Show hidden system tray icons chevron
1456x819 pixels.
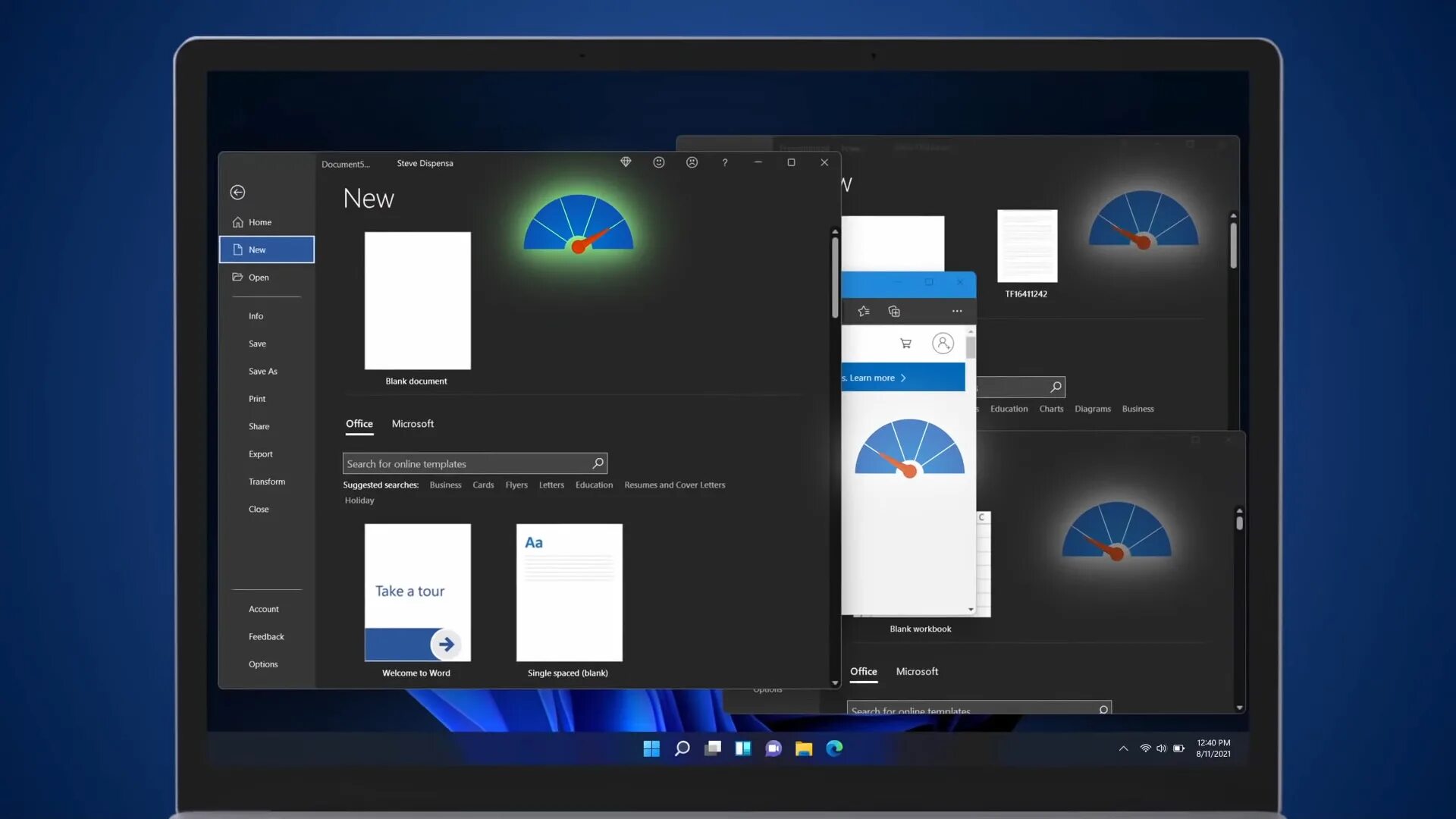point(1123,748)
